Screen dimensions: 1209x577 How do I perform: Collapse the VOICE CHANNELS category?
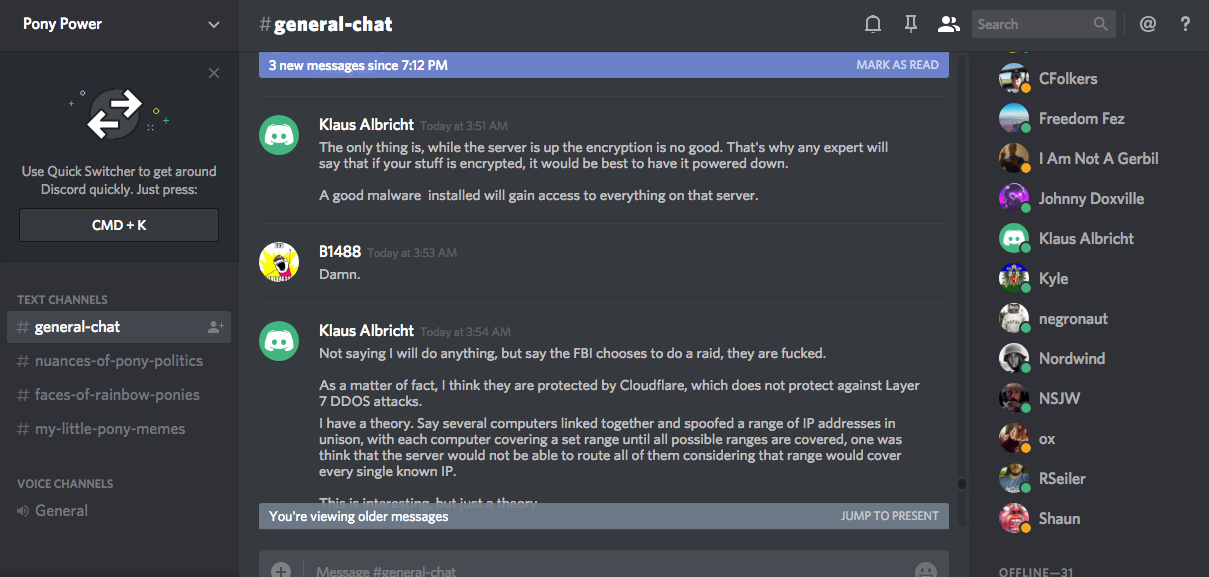tap(65, 483)
